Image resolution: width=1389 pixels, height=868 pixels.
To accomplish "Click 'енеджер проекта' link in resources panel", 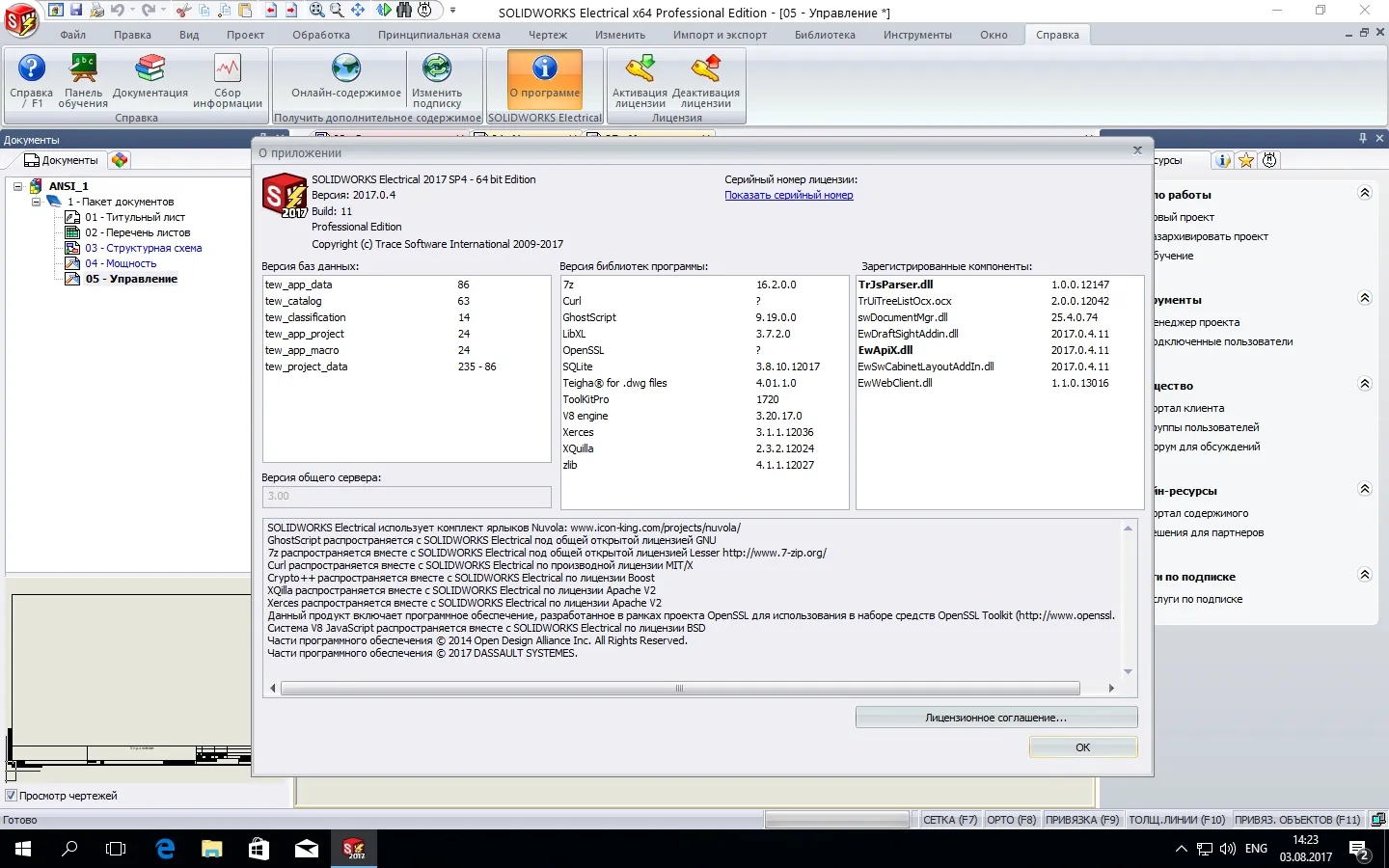I will pyautogui.click(x=1197, y=322).
